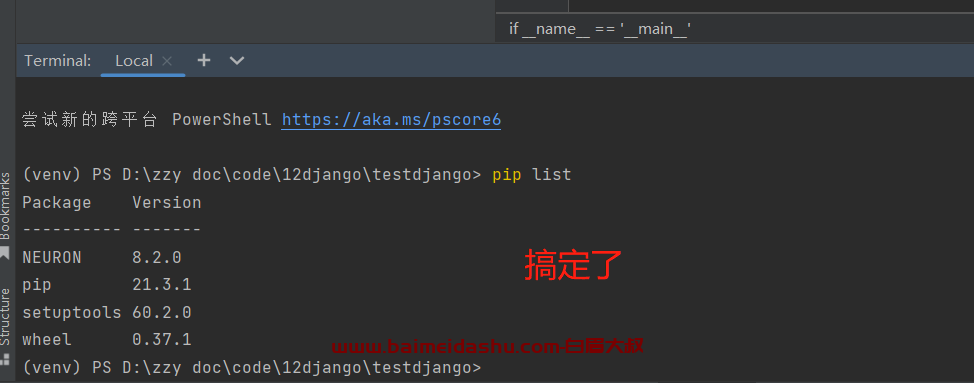Click the red 搞定了 annotation
974x383 pixels.
pos(573,265)
